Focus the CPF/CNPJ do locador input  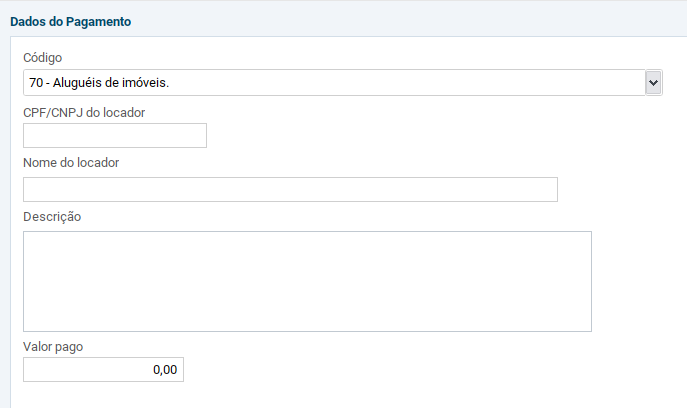(x=115, y=135)
